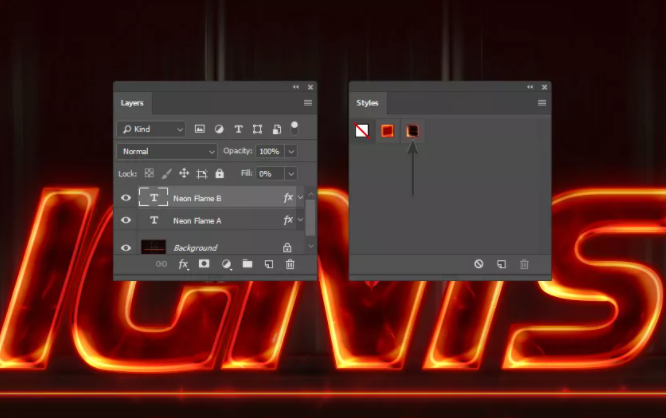Clear style button in Styles panel
Viewport: 666px width, 418px height.
click(x=479, y=264)
